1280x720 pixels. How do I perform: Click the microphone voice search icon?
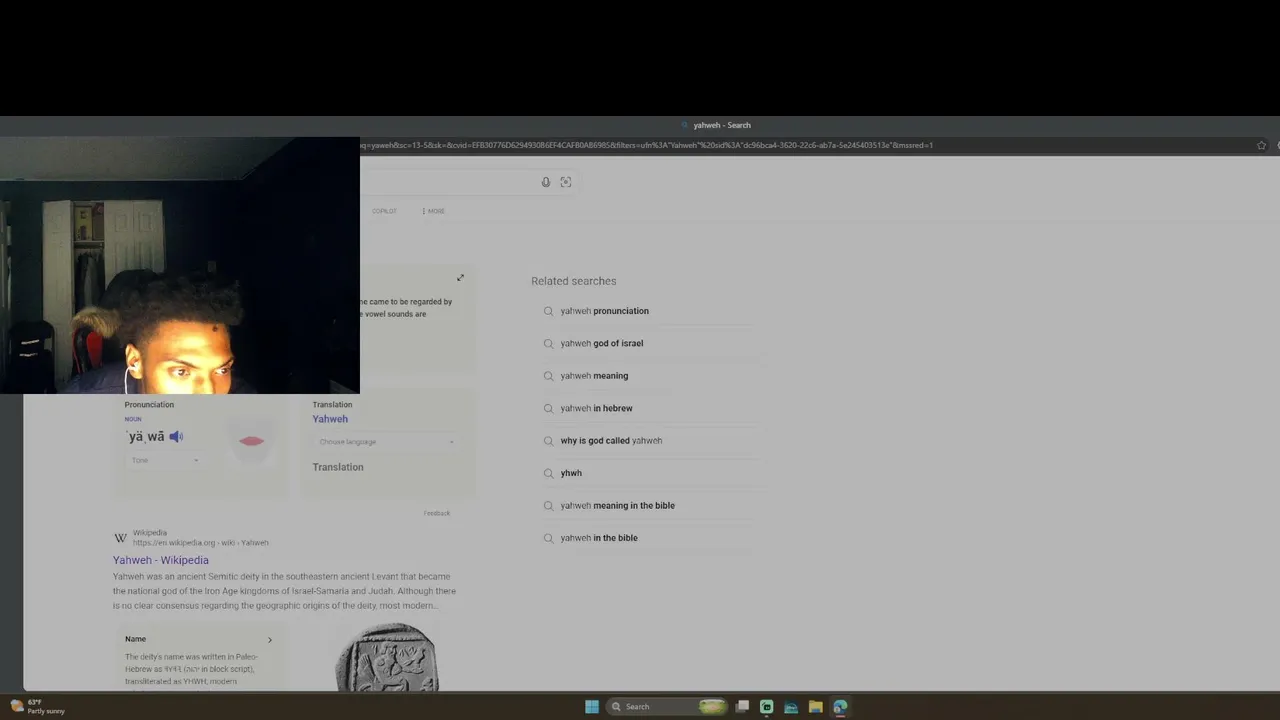[x=546, y=182]
